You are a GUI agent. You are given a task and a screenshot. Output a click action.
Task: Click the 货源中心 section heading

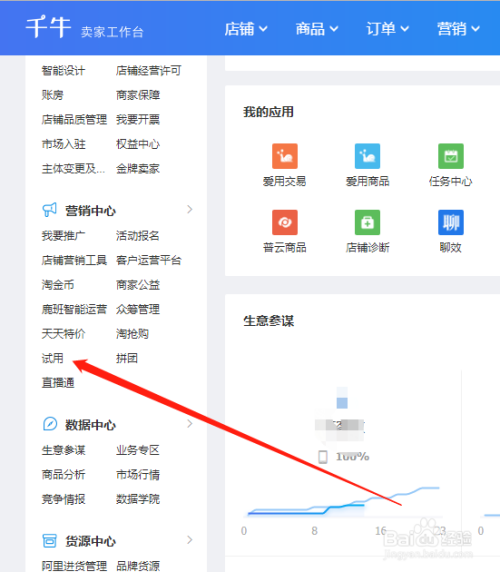pos(90,541)
